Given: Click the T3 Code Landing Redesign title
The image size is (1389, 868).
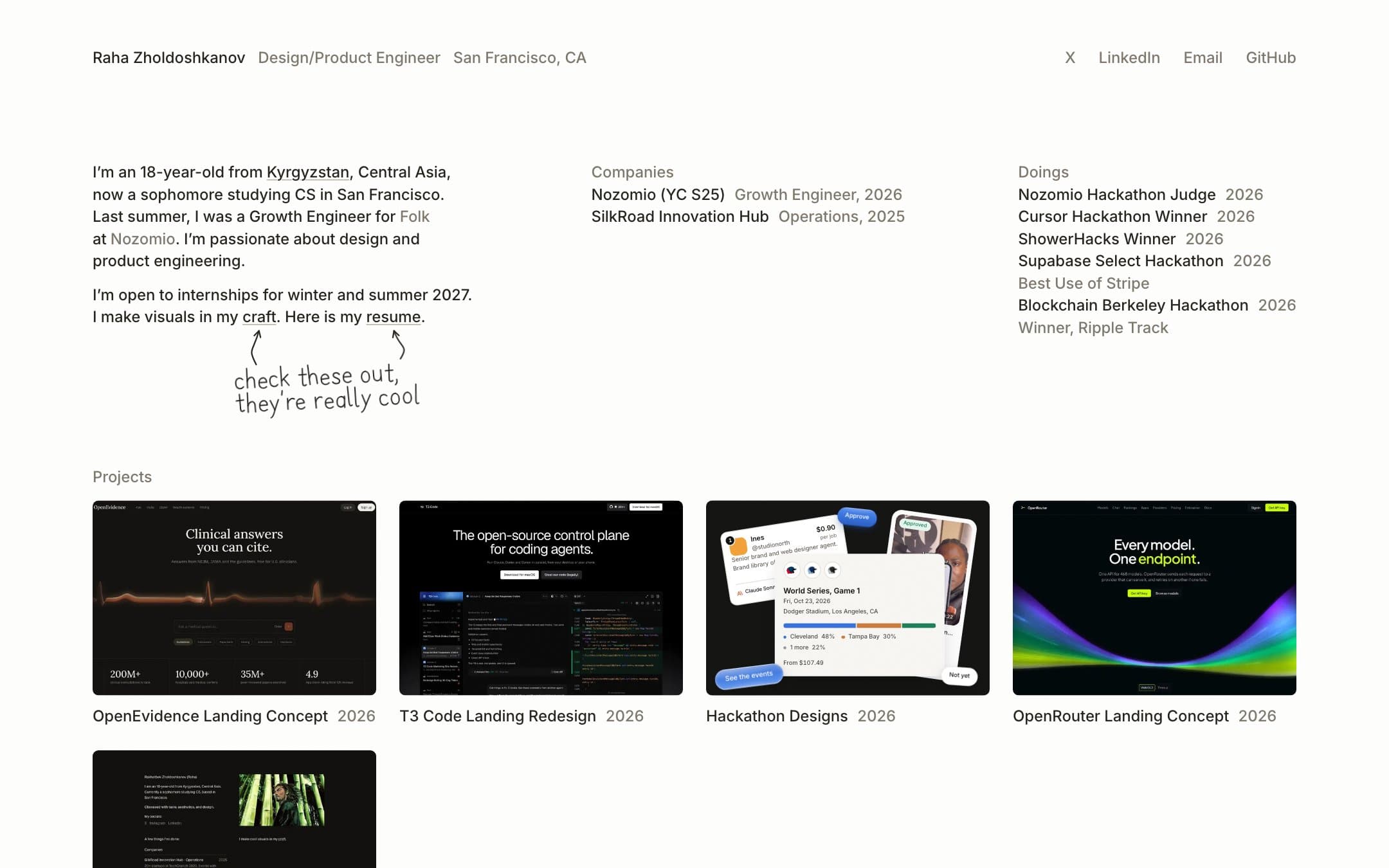Looking at the screenshot, I should click(498, 716).
